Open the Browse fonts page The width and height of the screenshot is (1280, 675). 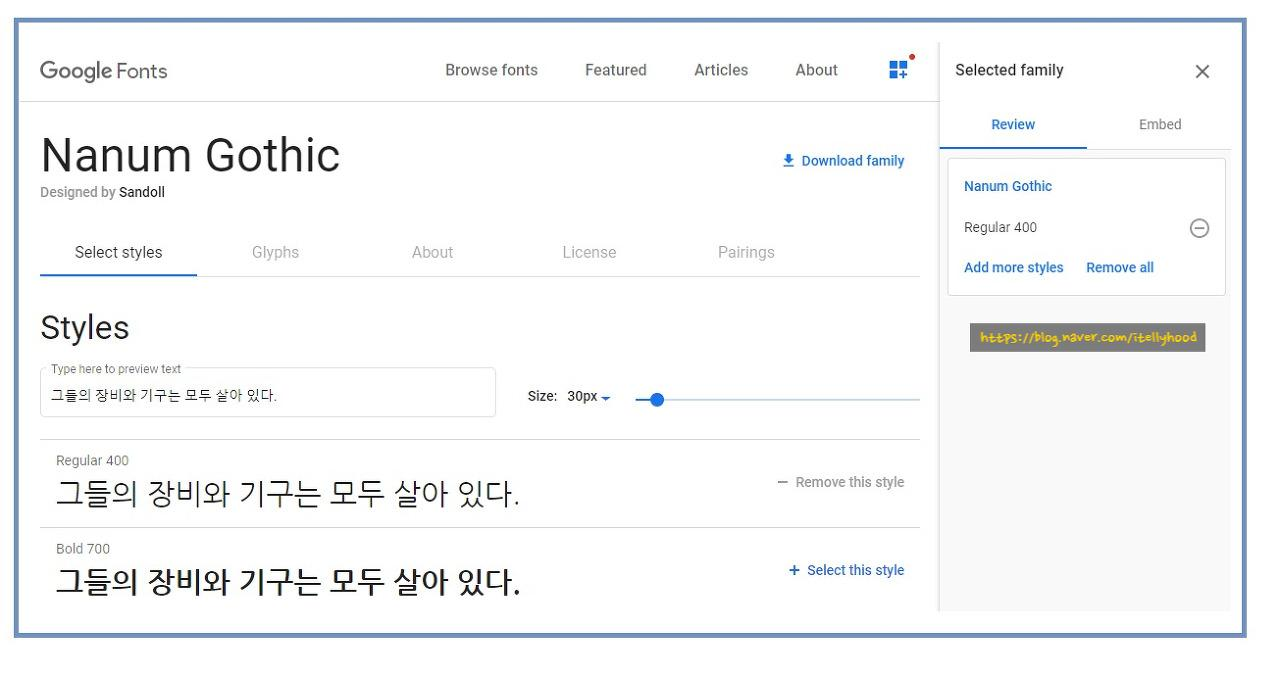pos(491,70)
